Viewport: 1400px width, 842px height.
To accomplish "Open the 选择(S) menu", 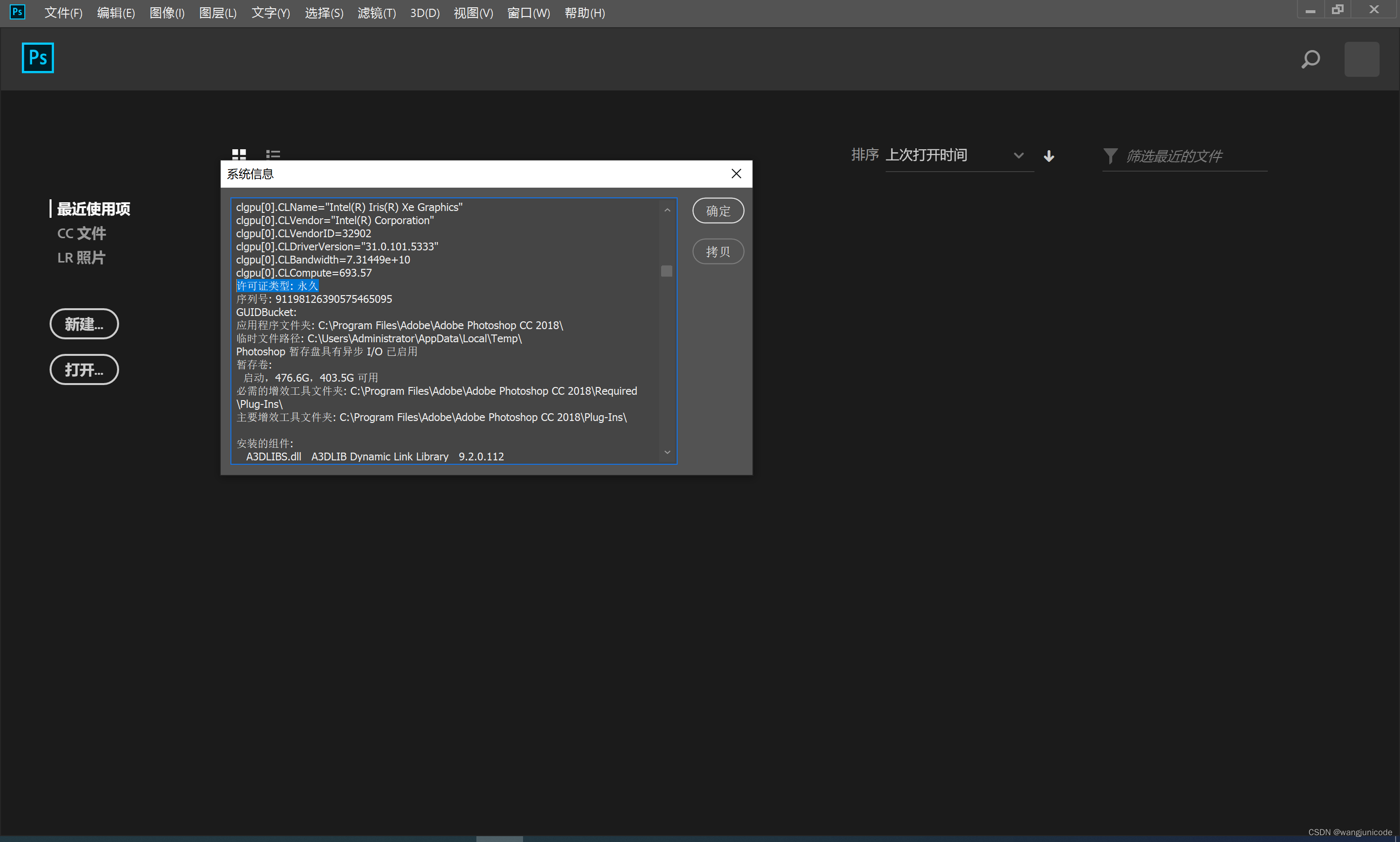I will 324,13.
